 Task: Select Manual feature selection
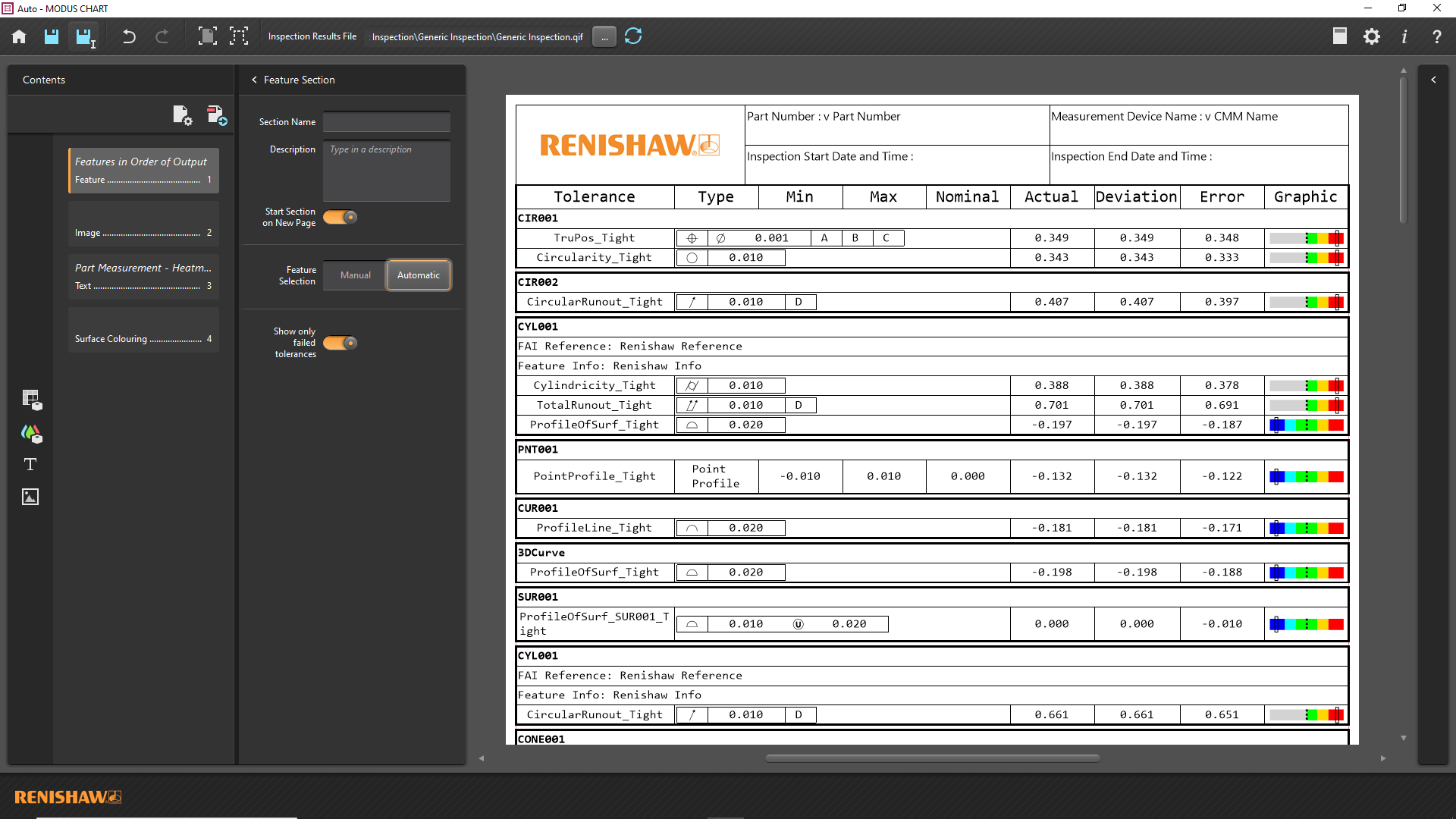coord(355,275)
